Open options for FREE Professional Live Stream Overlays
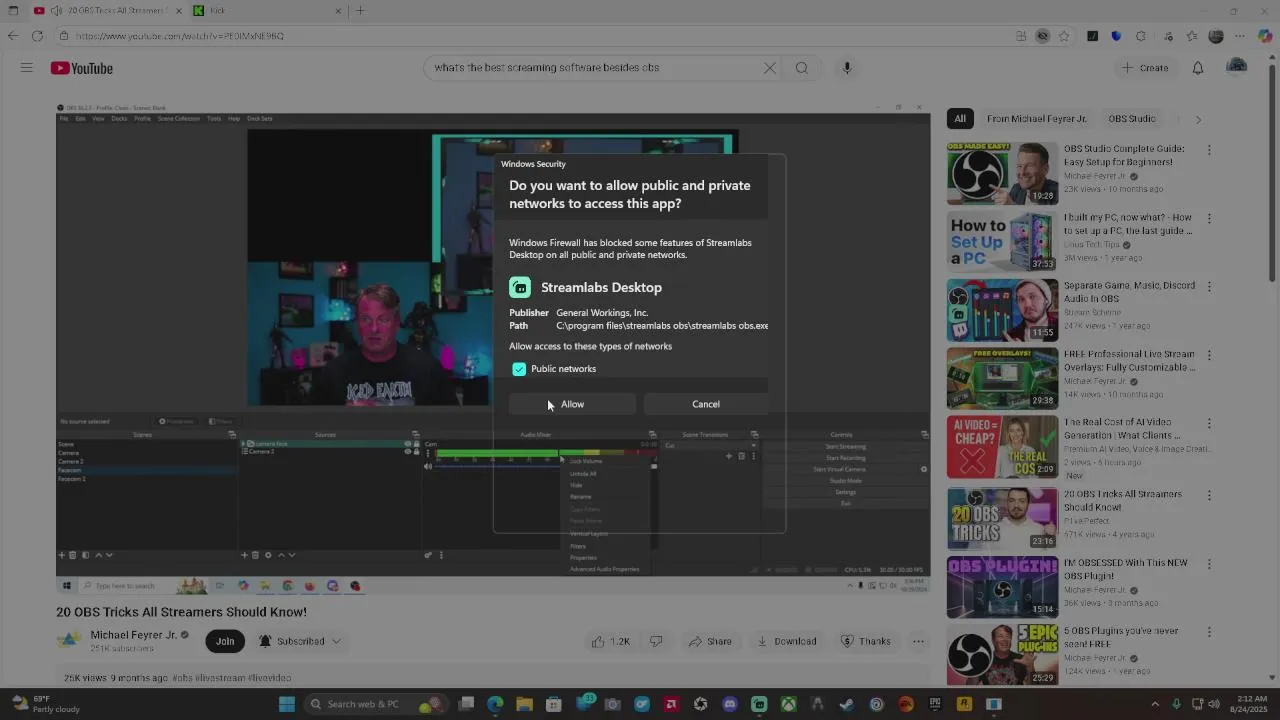The image size is (1280, 720). click(x=1209, y=355)
